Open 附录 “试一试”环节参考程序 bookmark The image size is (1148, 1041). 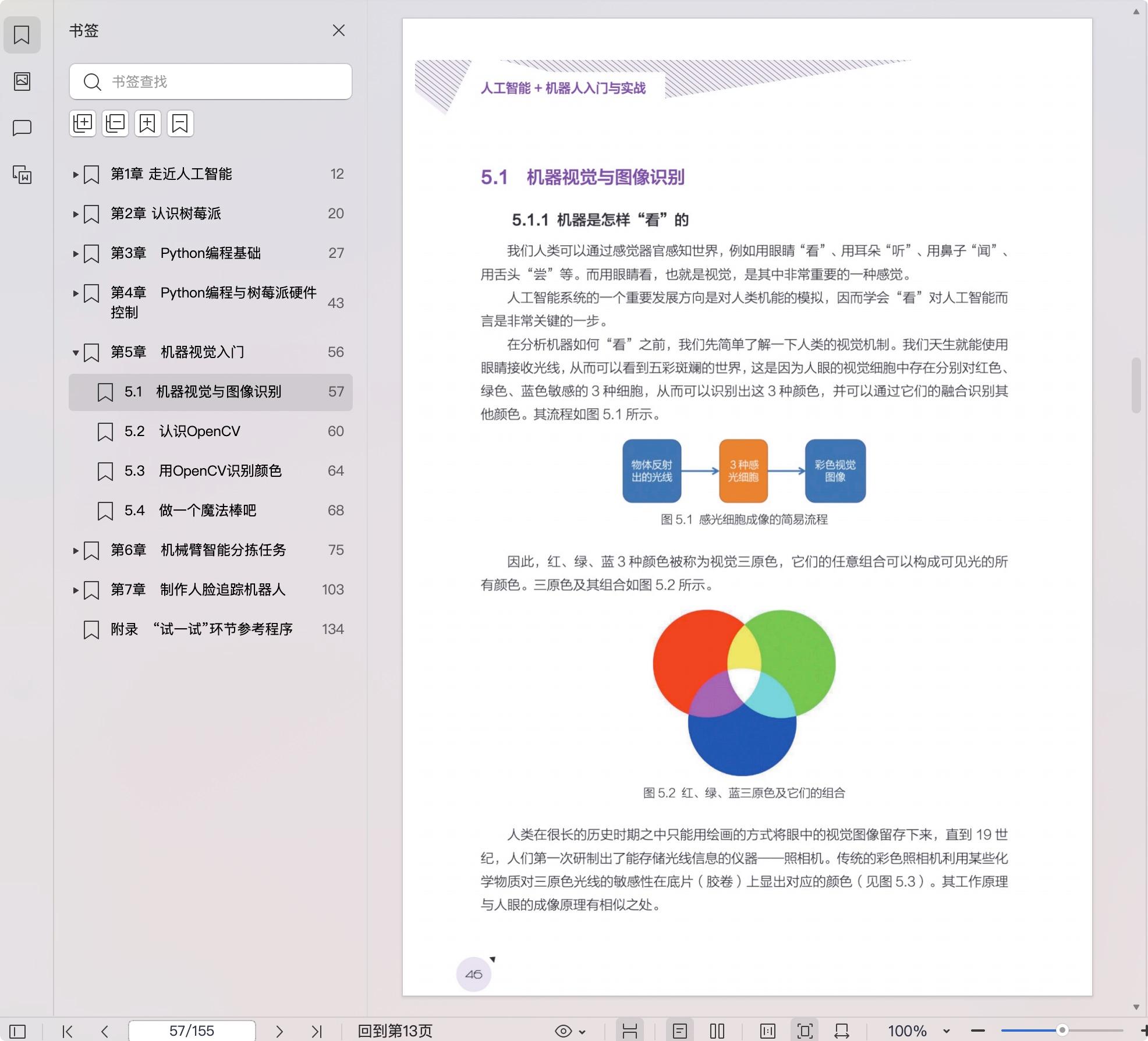point(210,629)
